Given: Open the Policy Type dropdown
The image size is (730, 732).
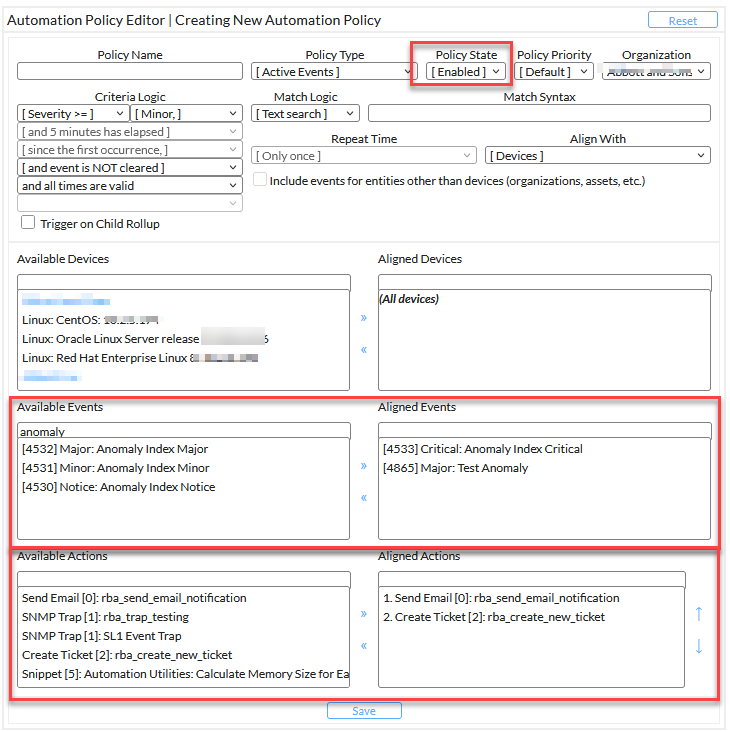Looking at the screenshot, I should (x=334, y=72).
